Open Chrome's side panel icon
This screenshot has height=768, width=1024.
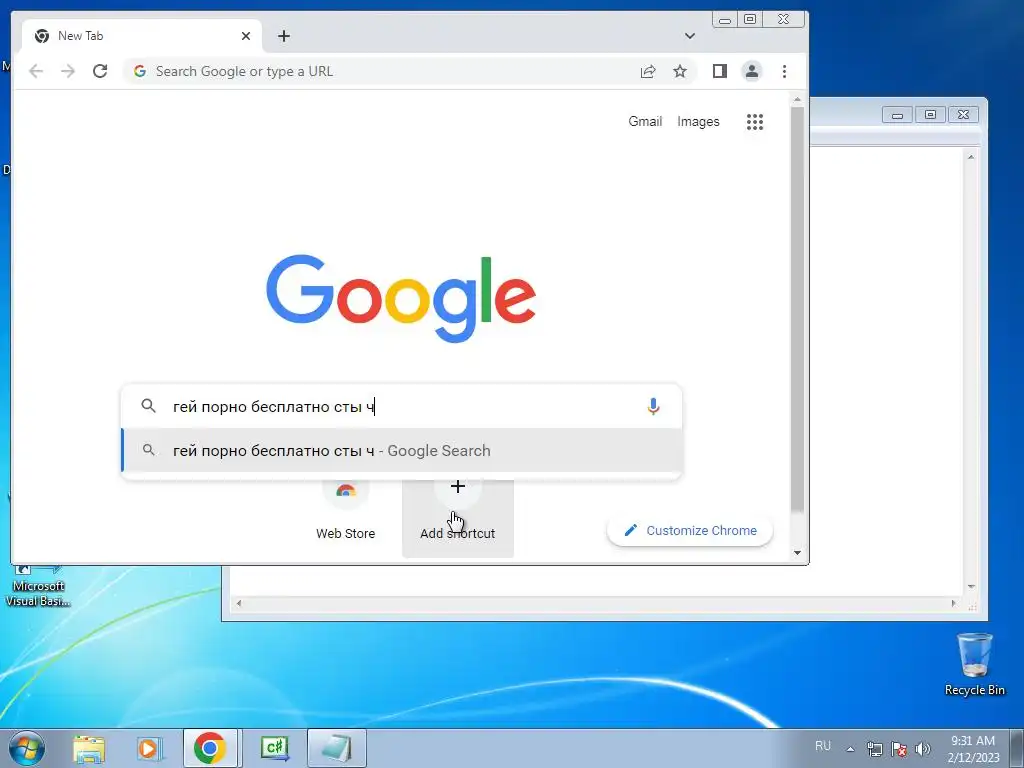(x=720, y=71)
